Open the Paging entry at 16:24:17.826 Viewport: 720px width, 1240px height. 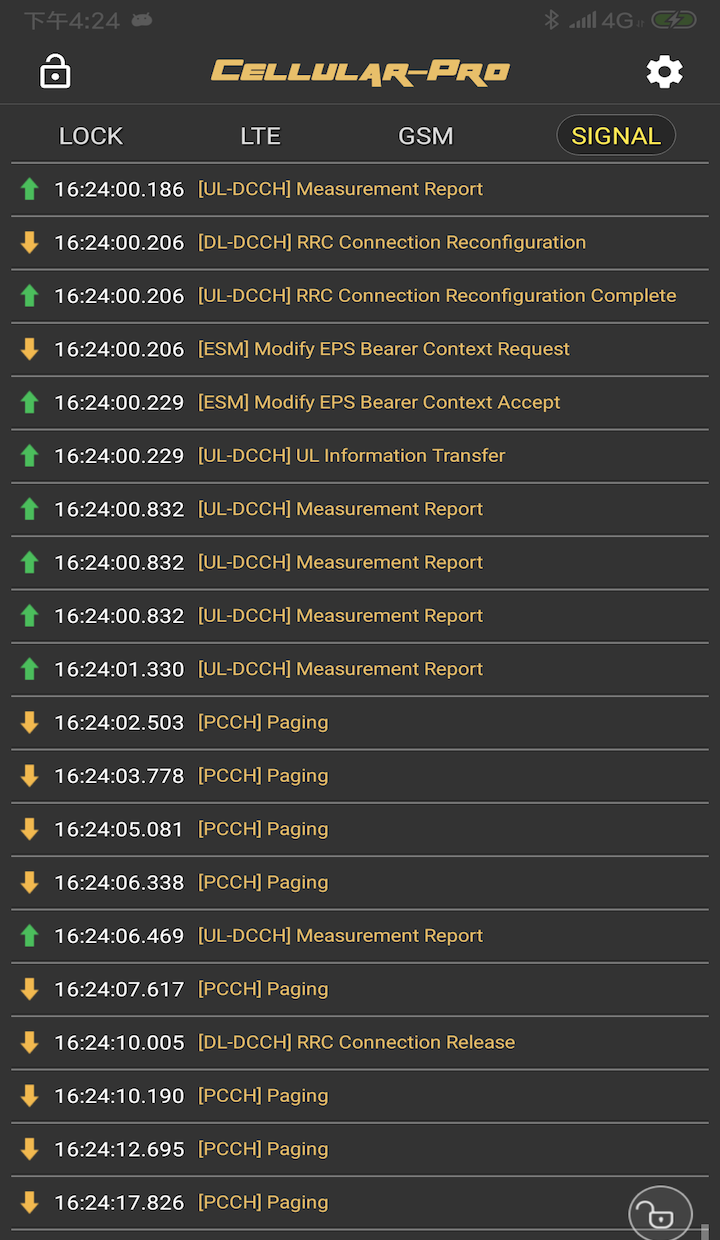360,1203
